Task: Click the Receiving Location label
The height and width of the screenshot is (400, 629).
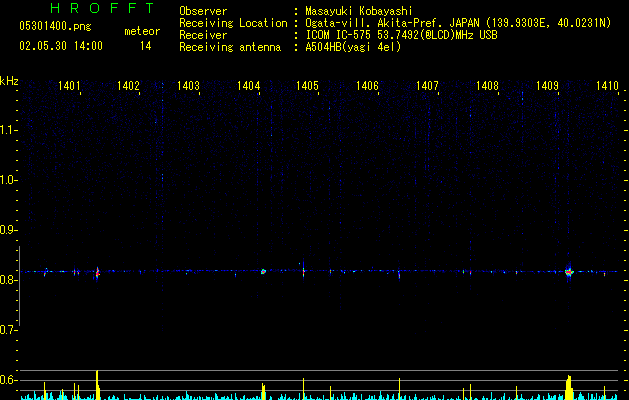Action: point(233,23)
